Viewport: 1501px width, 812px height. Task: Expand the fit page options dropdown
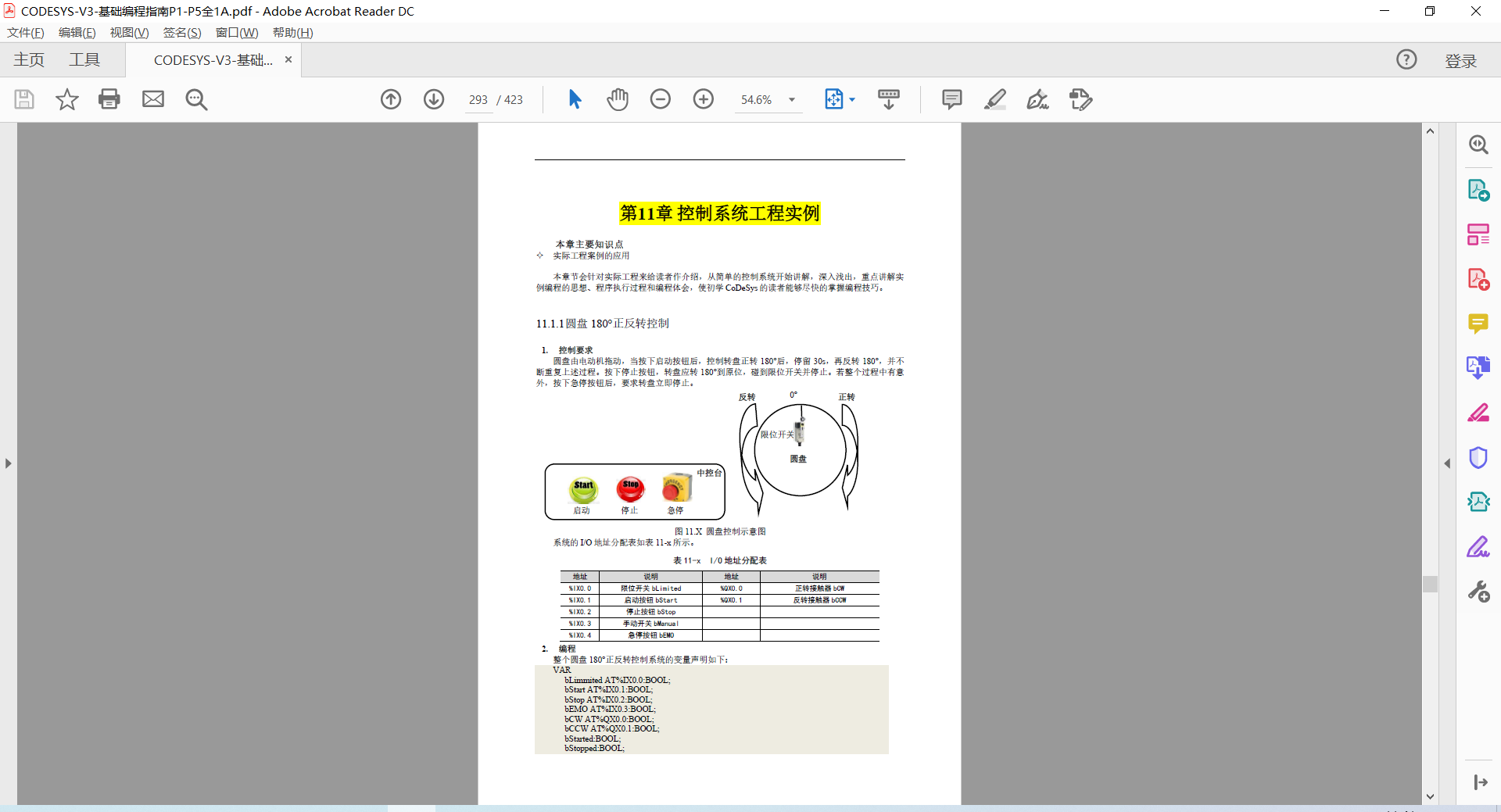852,100
